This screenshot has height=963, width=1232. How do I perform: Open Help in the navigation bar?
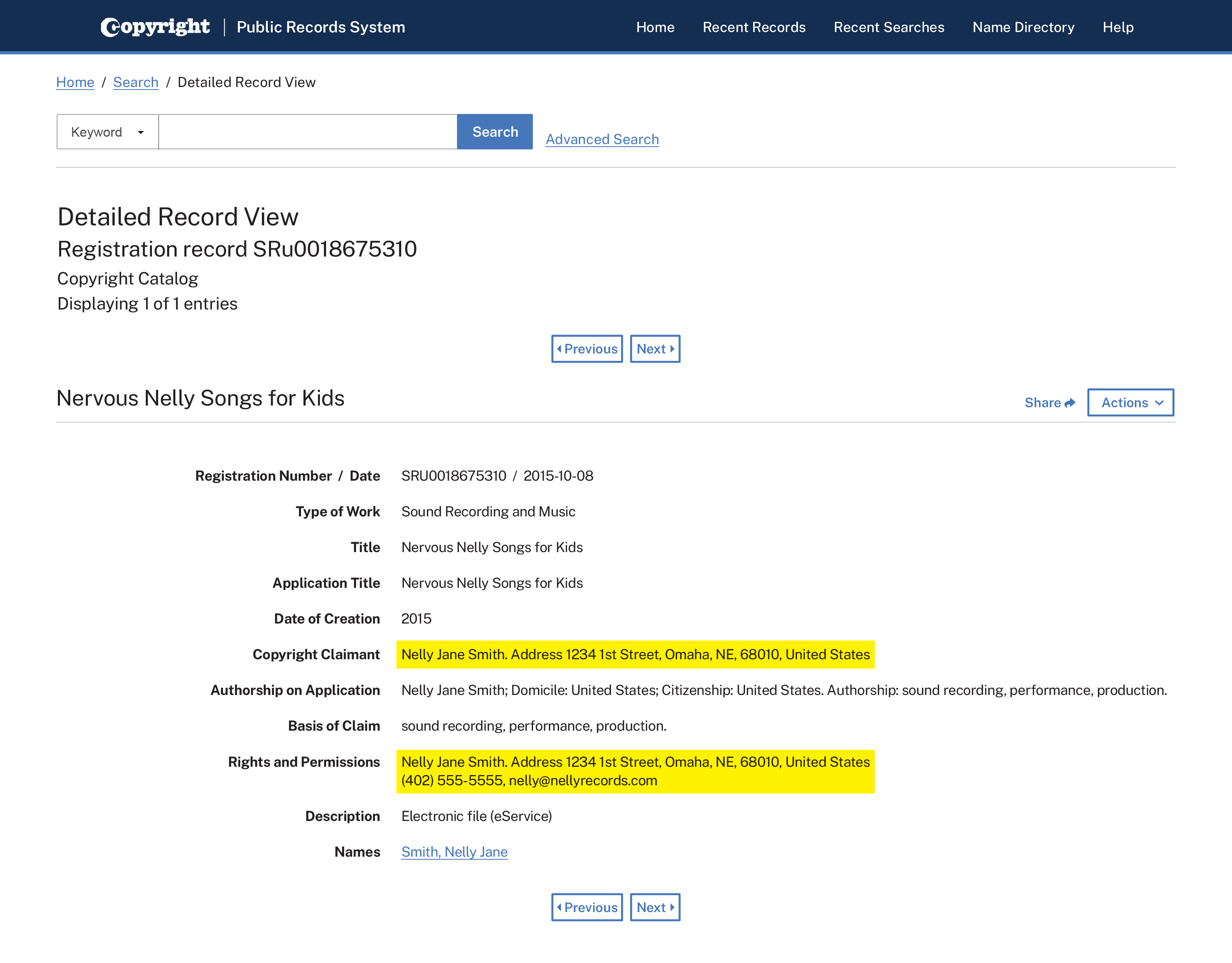pyautogui.click(x=1118, y=27)
